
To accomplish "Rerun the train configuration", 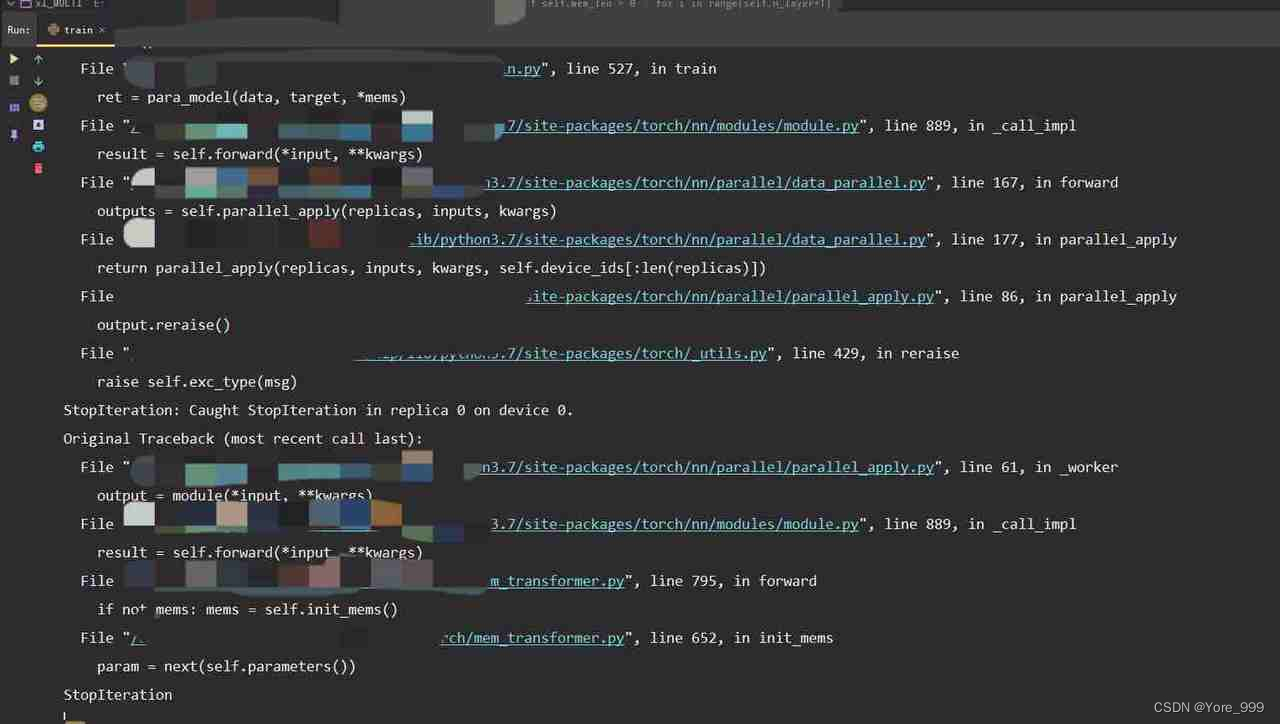I will (14, 58).
